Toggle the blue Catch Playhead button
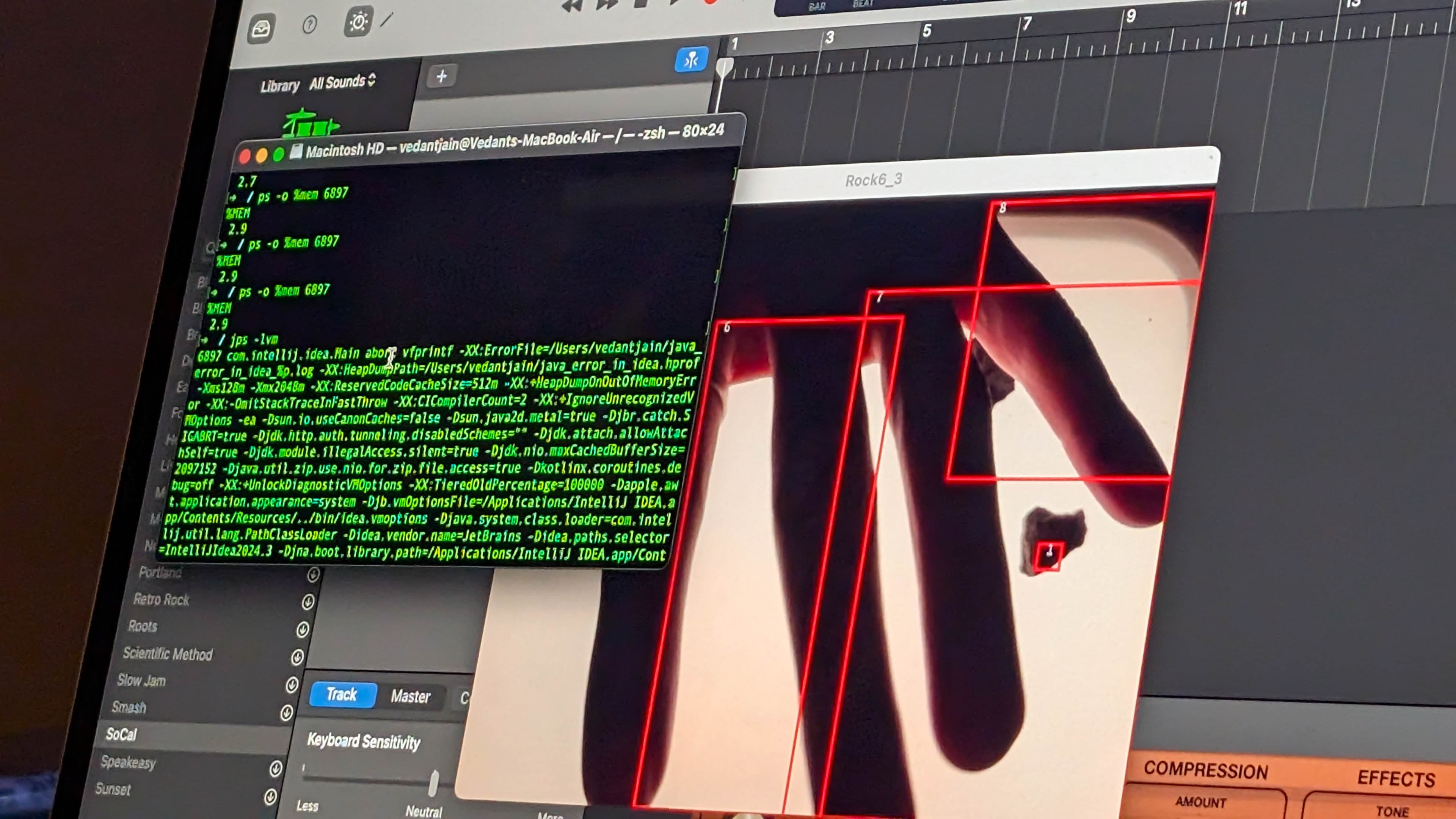The width and height of the screenshot is (1456, 819). 691,60
